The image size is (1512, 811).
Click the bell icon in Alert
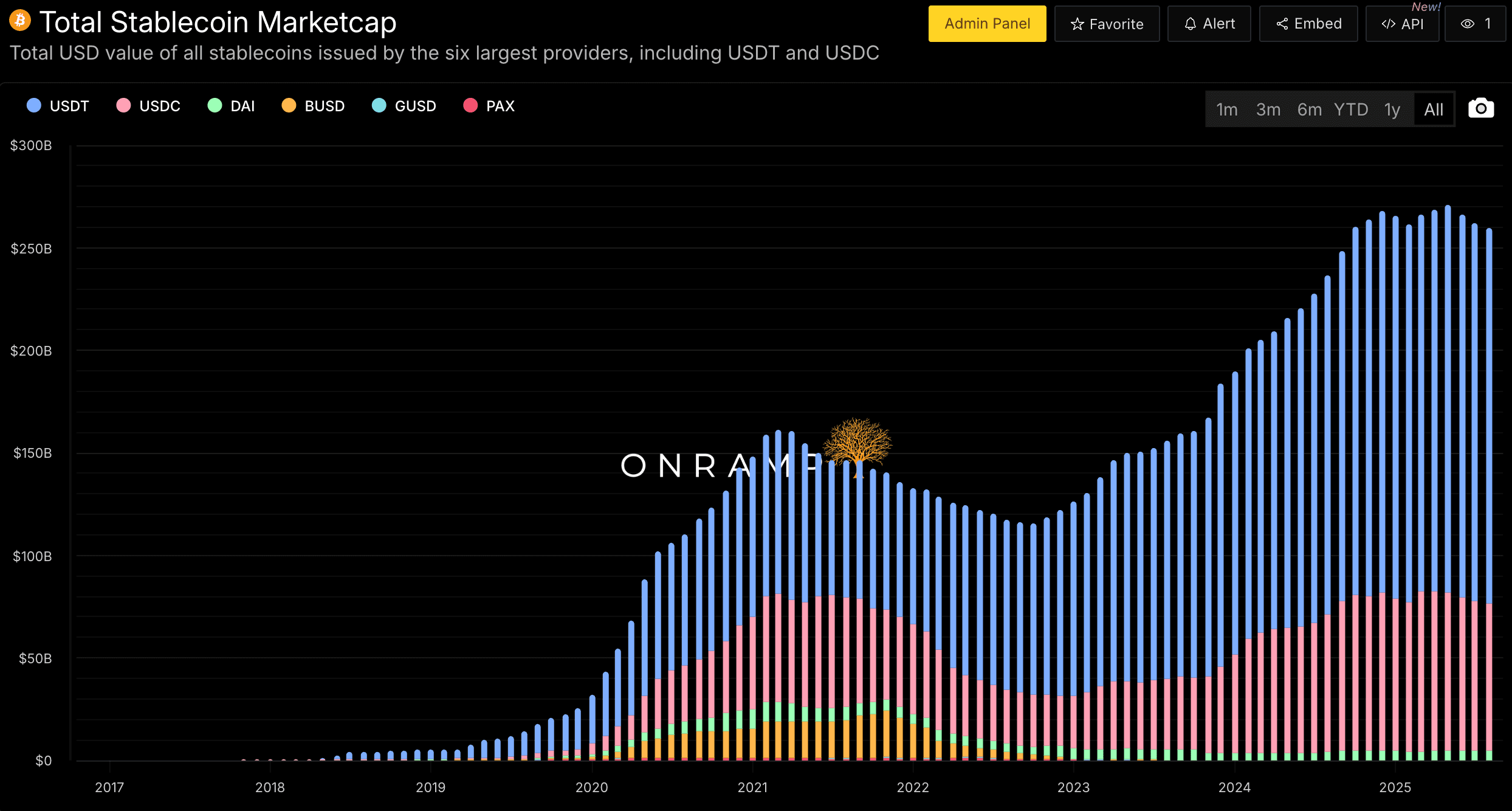point(1191,24)
